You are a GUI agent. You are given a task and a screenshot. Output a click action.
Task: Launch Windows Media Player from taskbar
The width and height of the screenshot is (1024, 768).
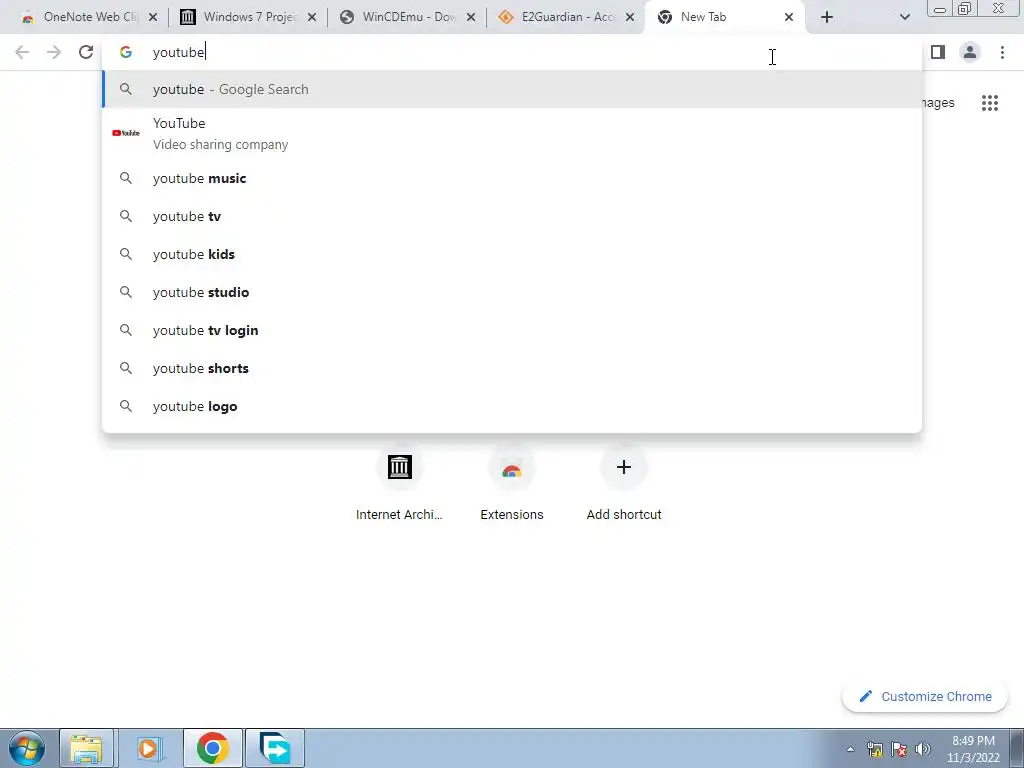click(x=149, y=748)
